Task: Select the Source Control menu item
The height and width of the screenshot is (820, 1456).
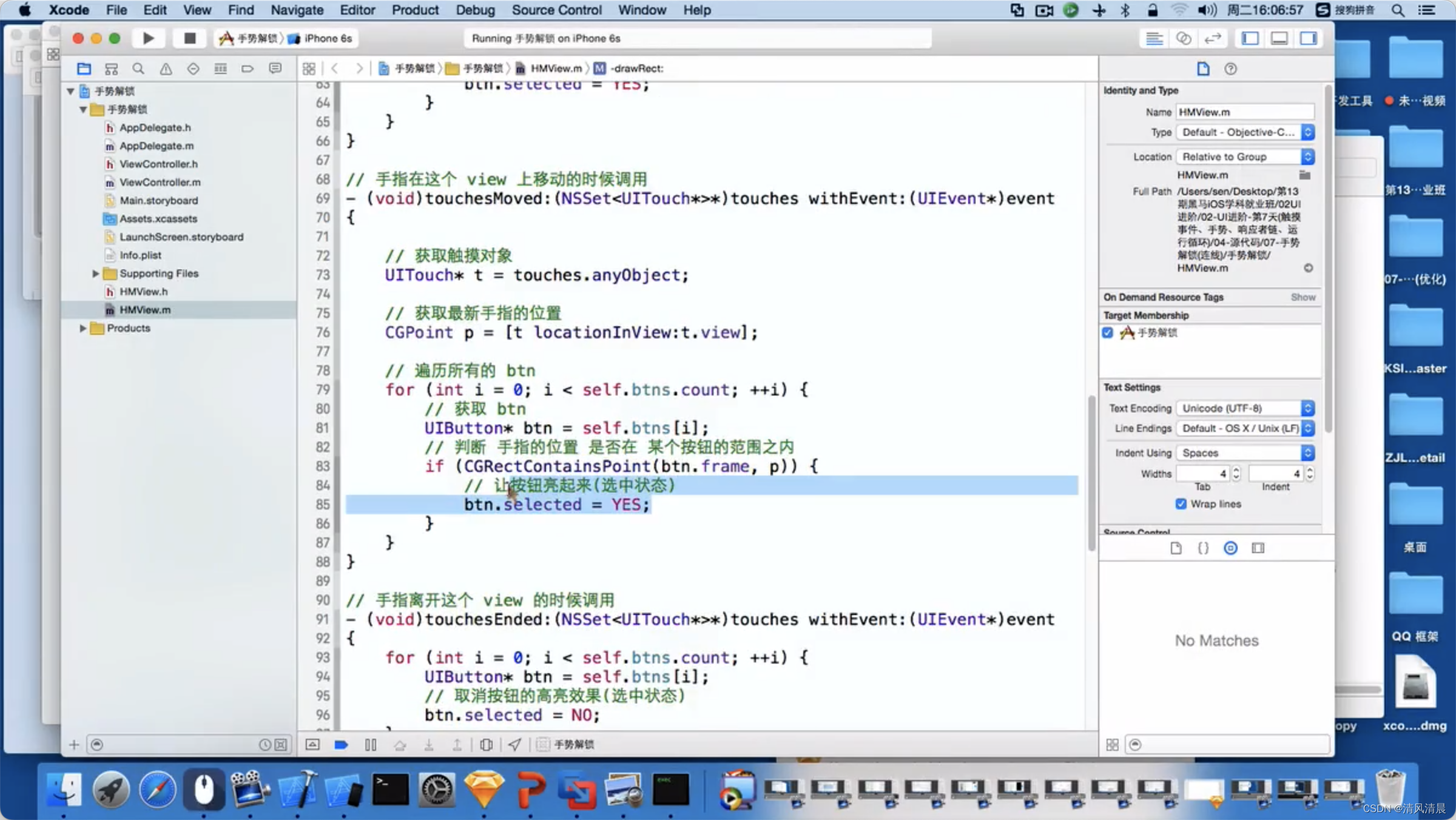Action: [556, 10]
